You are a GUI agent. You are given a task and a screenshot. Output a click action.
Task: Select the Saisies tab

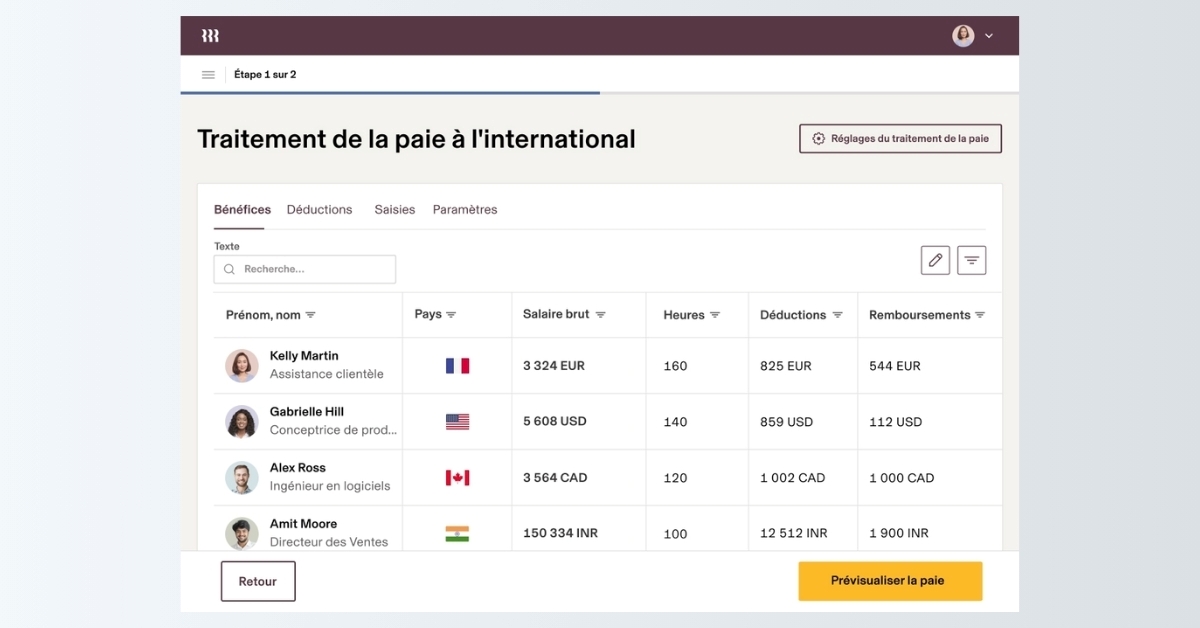394,210
